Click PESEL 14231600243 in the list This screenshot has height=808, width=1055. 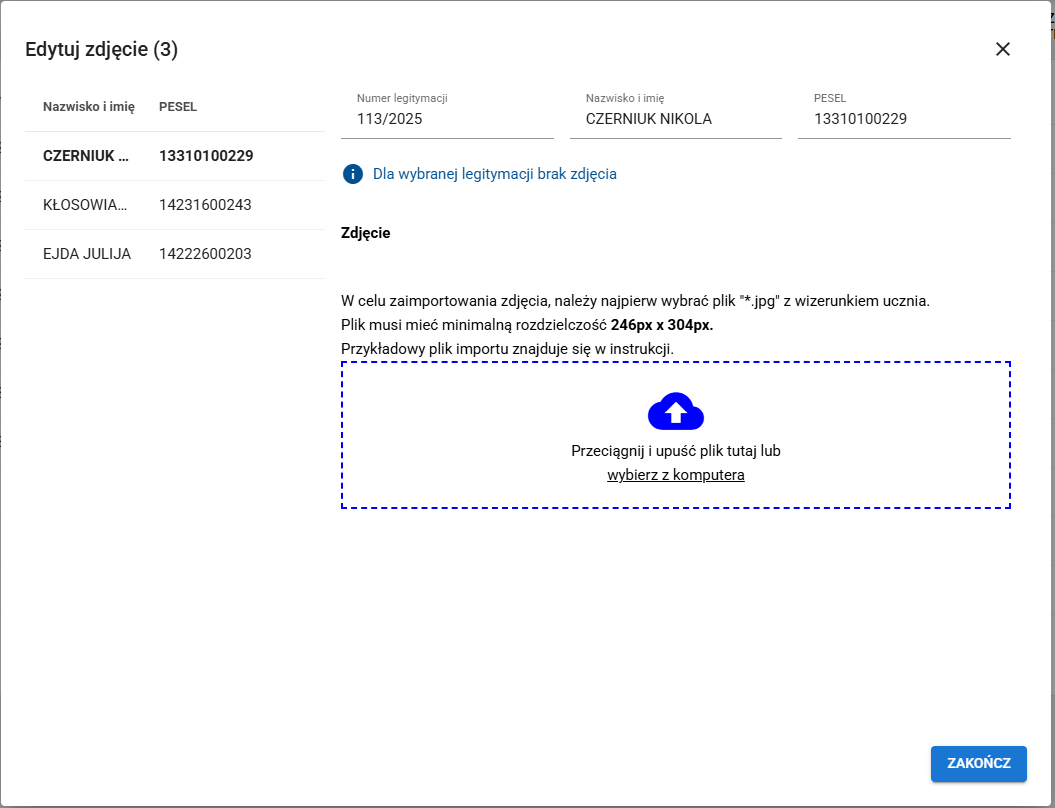click(x=205, y=205)
